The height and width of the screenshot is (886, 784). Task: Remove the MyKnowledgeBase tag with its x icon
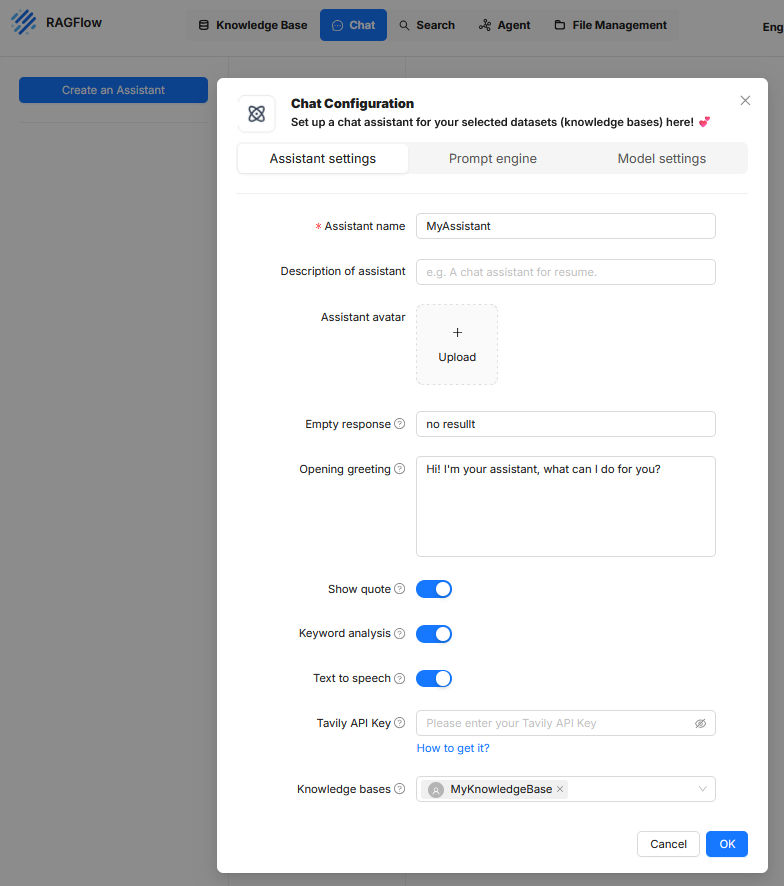coord(560,789)
